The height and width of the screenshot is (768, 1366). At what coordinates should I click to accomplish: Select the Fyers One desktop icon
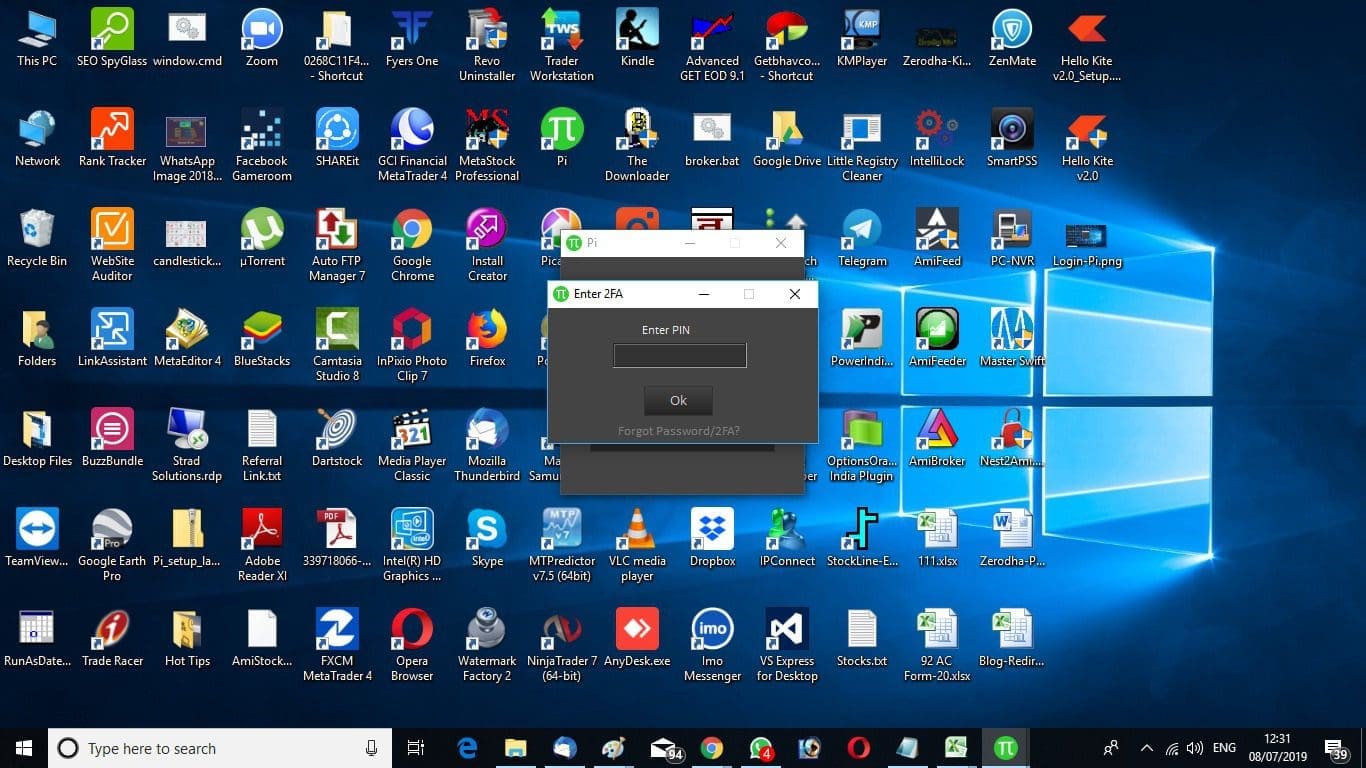point(412,38)
